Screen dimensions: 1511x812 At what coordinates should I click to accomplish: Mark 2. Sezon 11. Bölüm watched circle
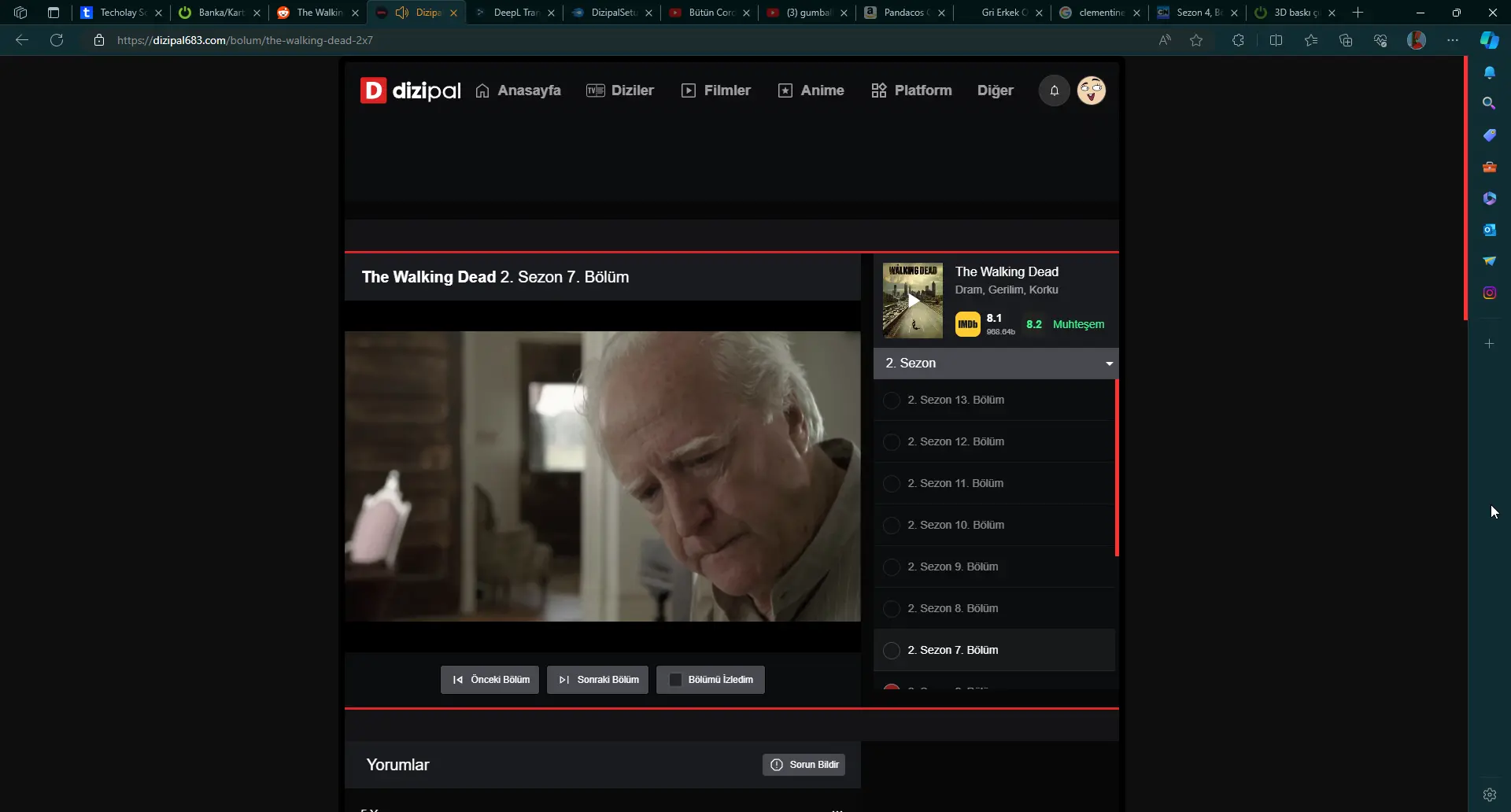pos(892,484)
